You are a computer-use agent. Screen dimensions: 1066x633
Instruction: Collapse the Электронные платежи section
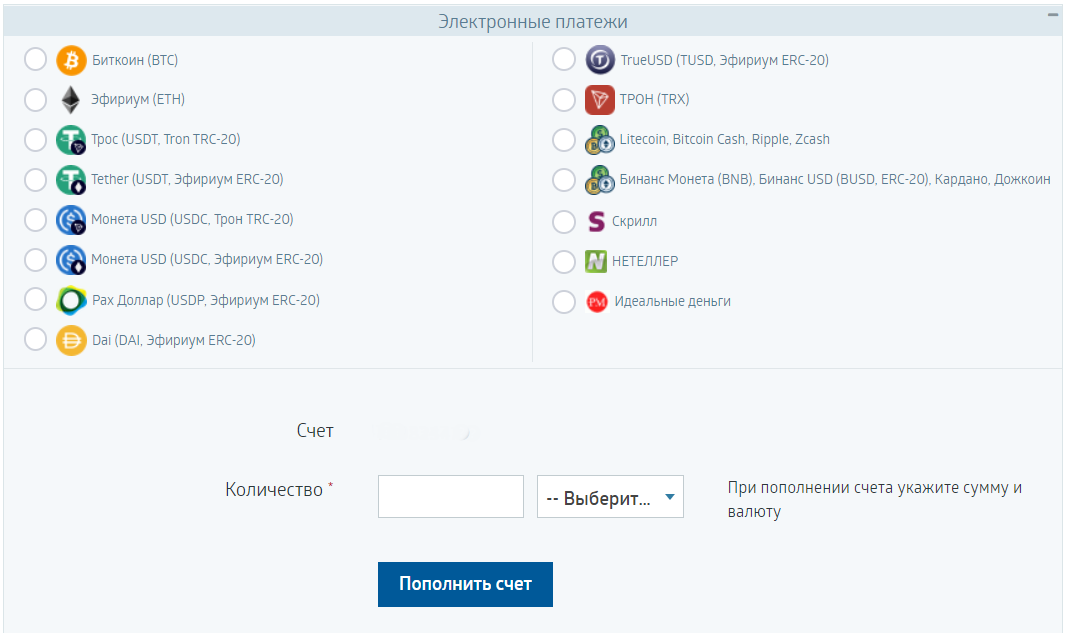1052,14
